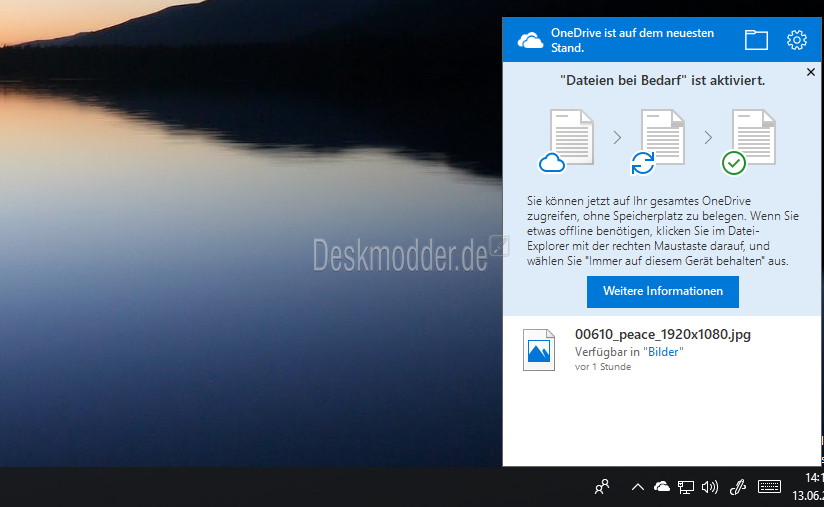
Task: Close the "Dateien bei Bedarf" info banner
Action: coord(811,72)
